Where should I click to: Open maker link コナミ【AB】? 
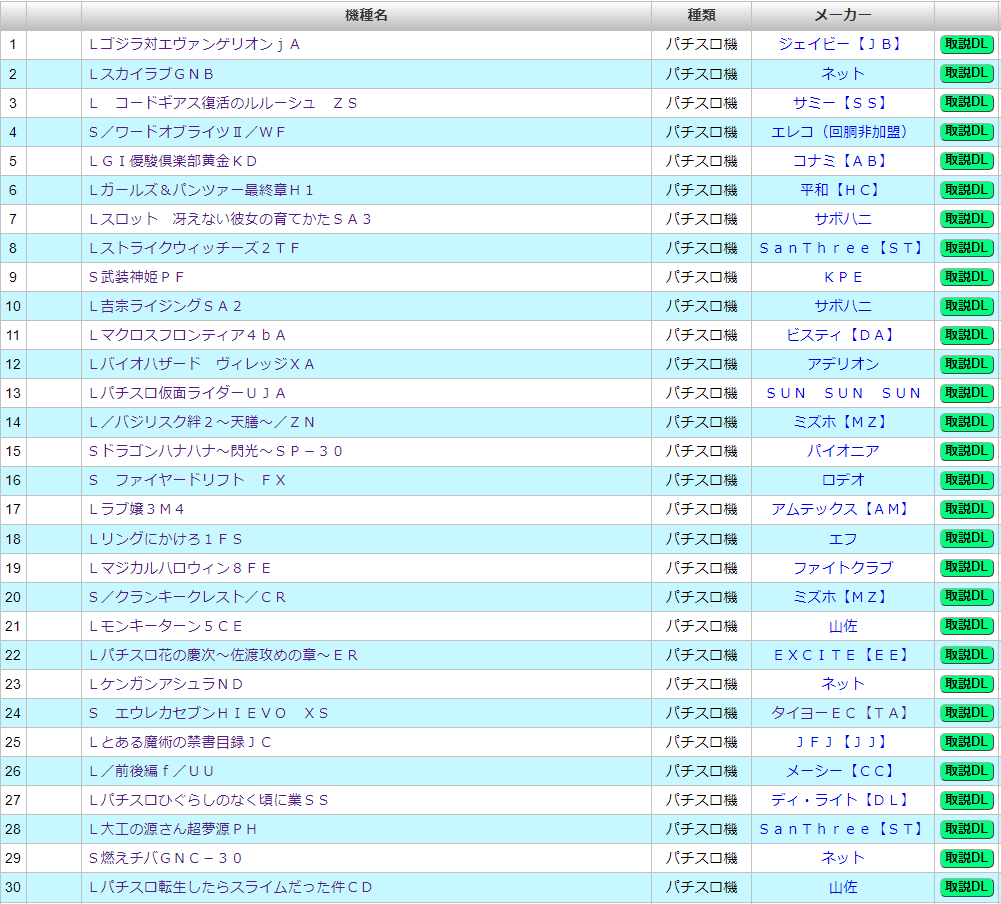843,161
